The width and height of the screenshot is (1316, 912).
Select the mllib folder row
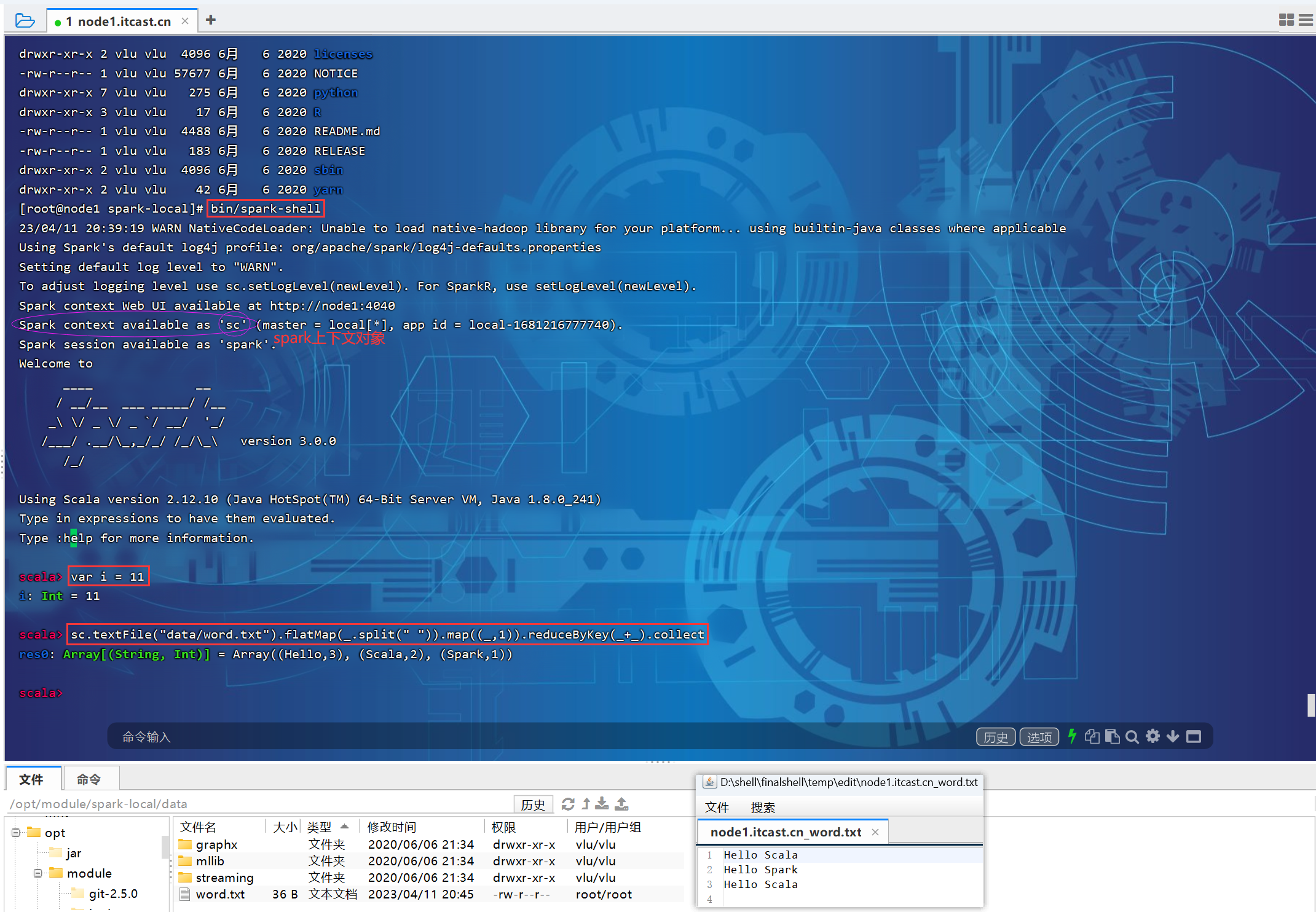pyautogui.click(x=430, y=861)
